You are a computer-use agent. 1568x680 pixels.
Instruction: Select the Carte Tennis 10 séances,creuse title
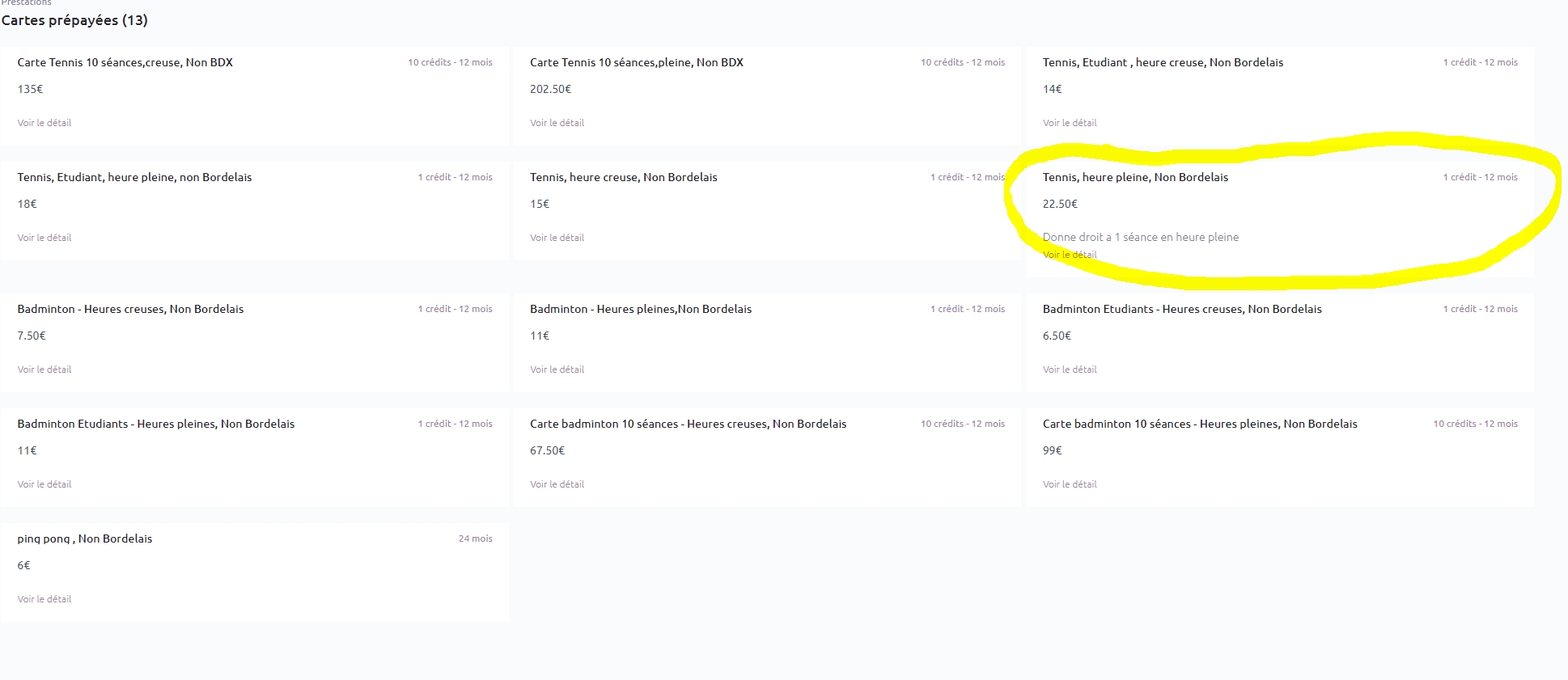pyautogui.click(x=125, y=62)
